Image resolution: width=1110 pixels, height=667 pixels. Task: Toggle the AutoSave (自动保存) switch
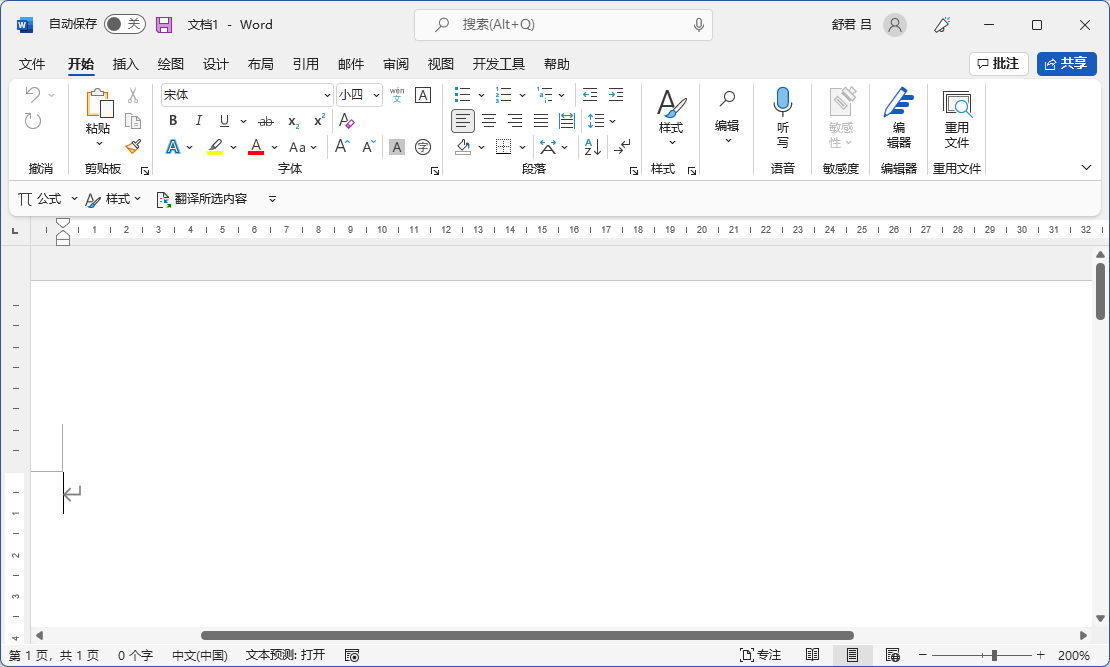pyautogui.click(x=125, y=24)
